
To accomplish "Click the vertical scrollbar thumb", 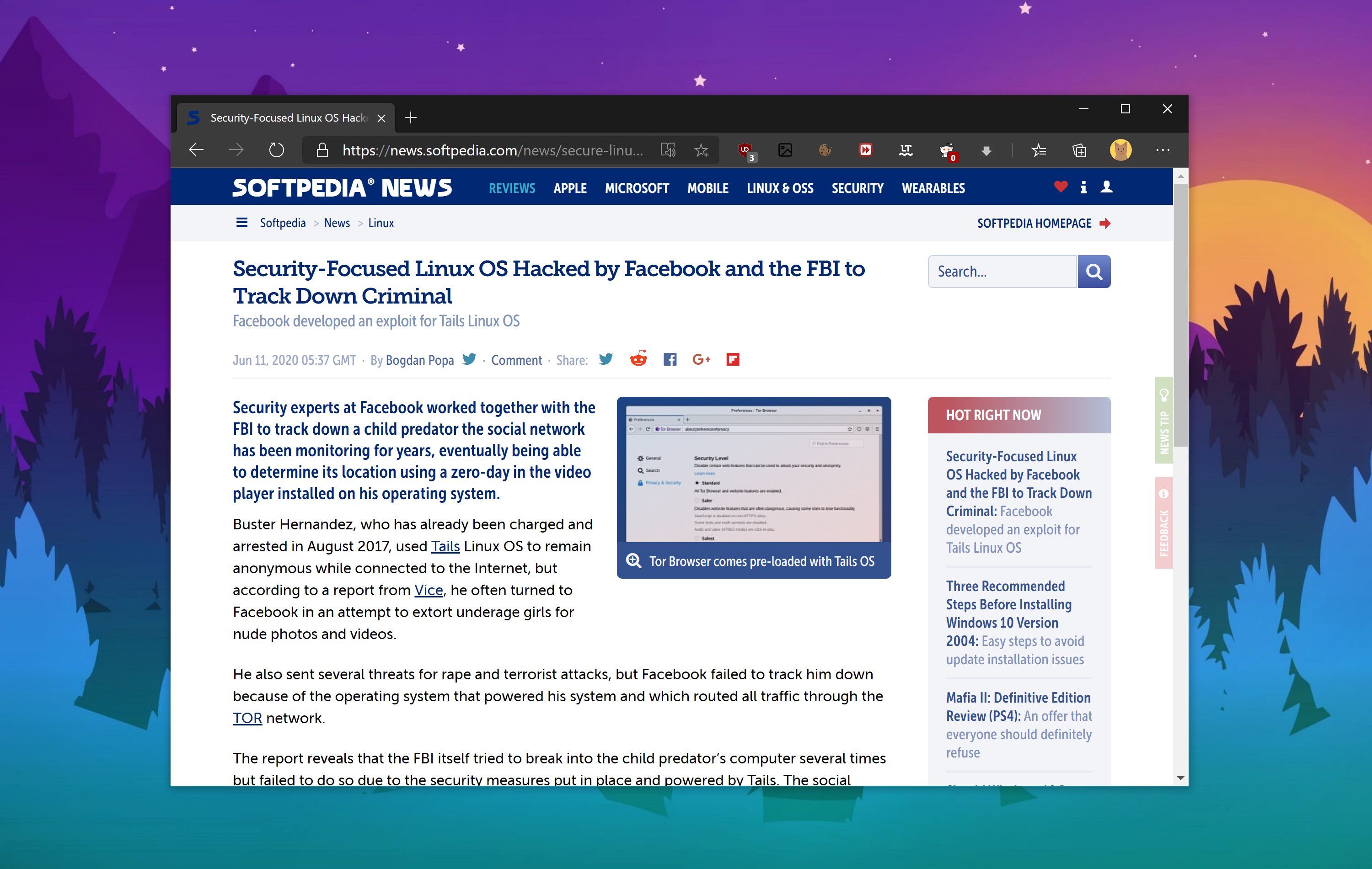I will (1180, 315).
